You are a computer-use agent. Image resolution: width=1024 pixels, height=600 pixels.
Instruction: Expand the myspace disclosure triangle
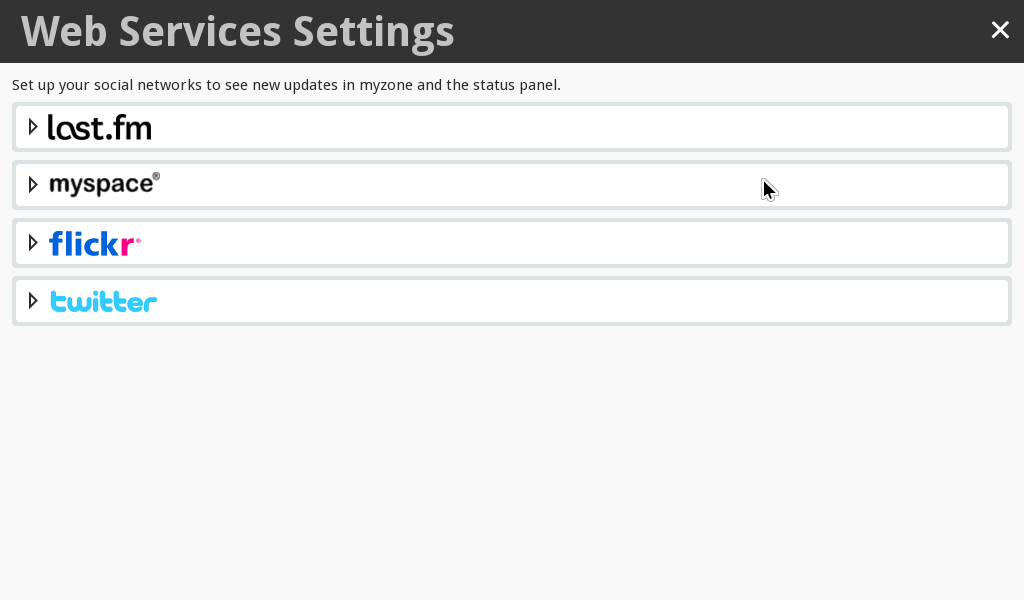tap(33, 185)
